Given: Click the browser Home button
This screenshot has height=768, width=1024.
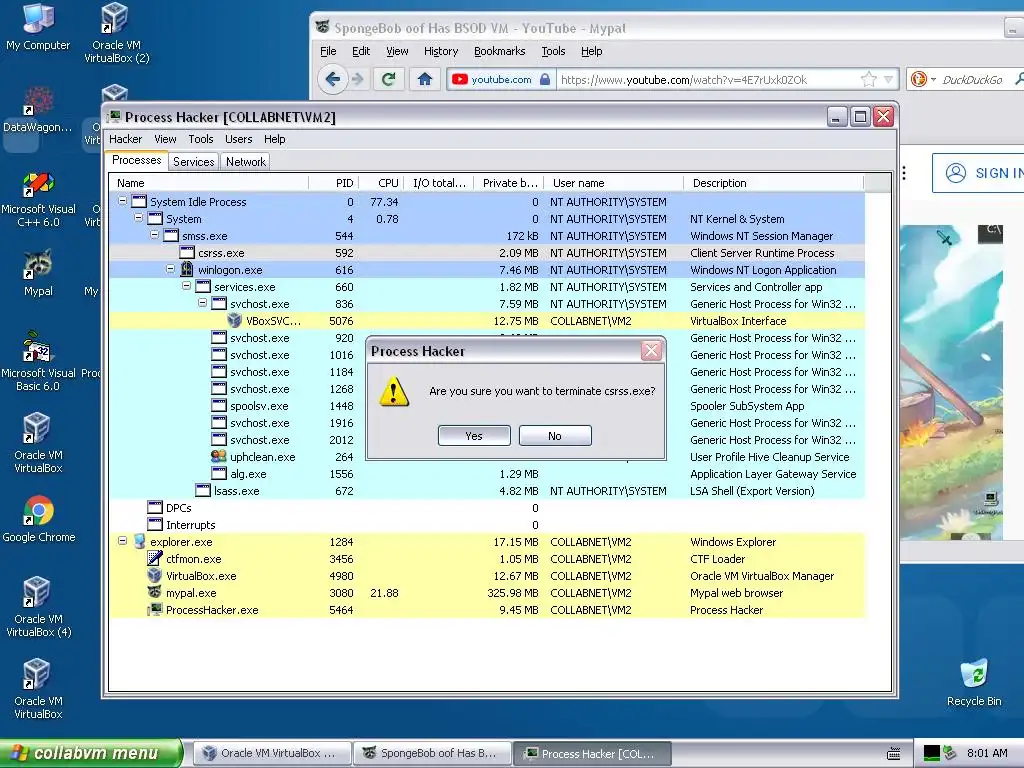Looking at the screenshot, I should (424, 80).
